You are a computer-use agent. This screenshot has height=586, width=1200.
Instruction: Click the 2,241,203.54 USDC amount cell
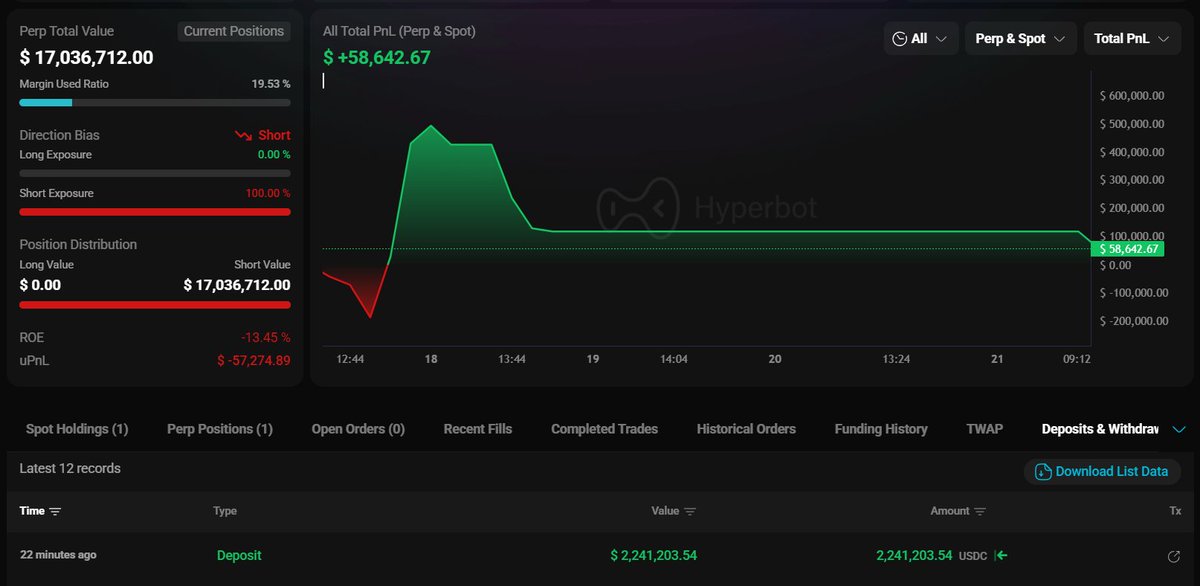coord(934,555)
